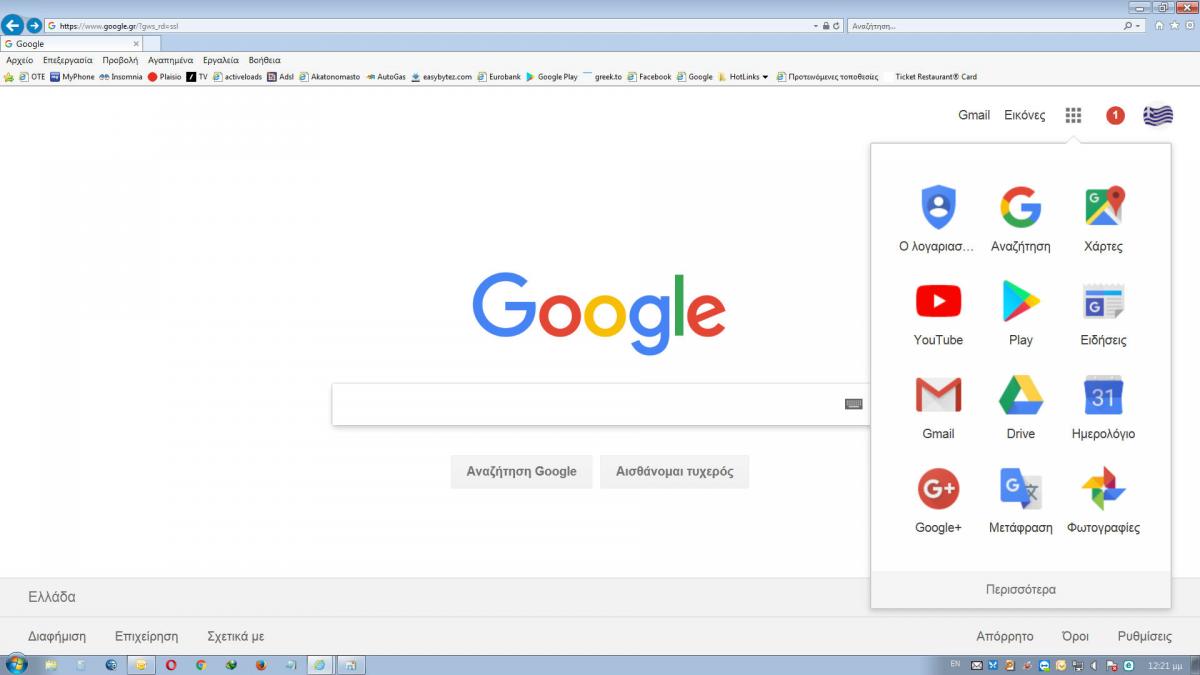Open the Google Search (Αναζήτηση) app icon
The width and height of the screenshot is (1200, 675).
[x=1020, y=207]
